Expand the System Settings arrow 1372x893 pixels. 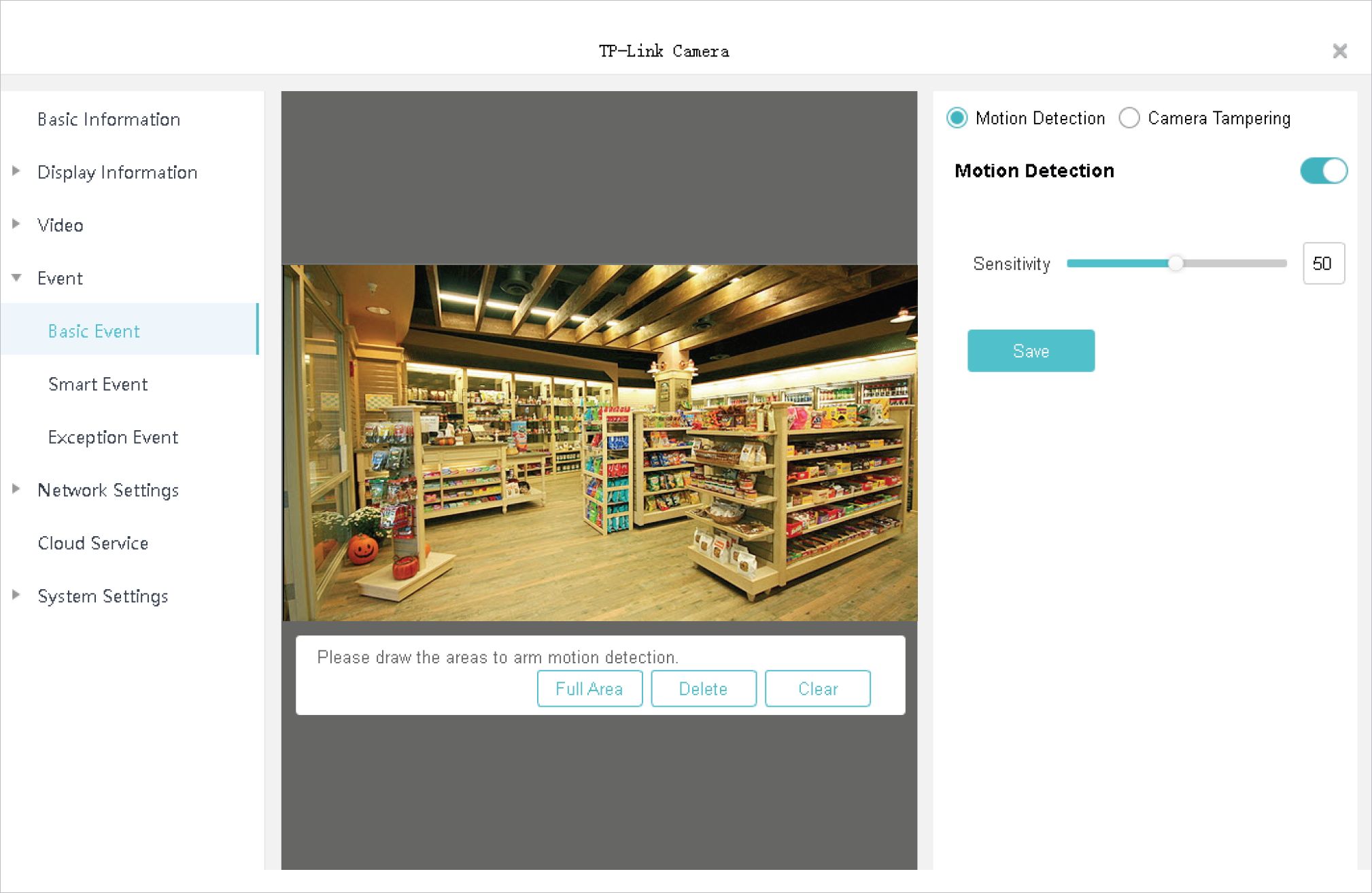click(16, 595)
